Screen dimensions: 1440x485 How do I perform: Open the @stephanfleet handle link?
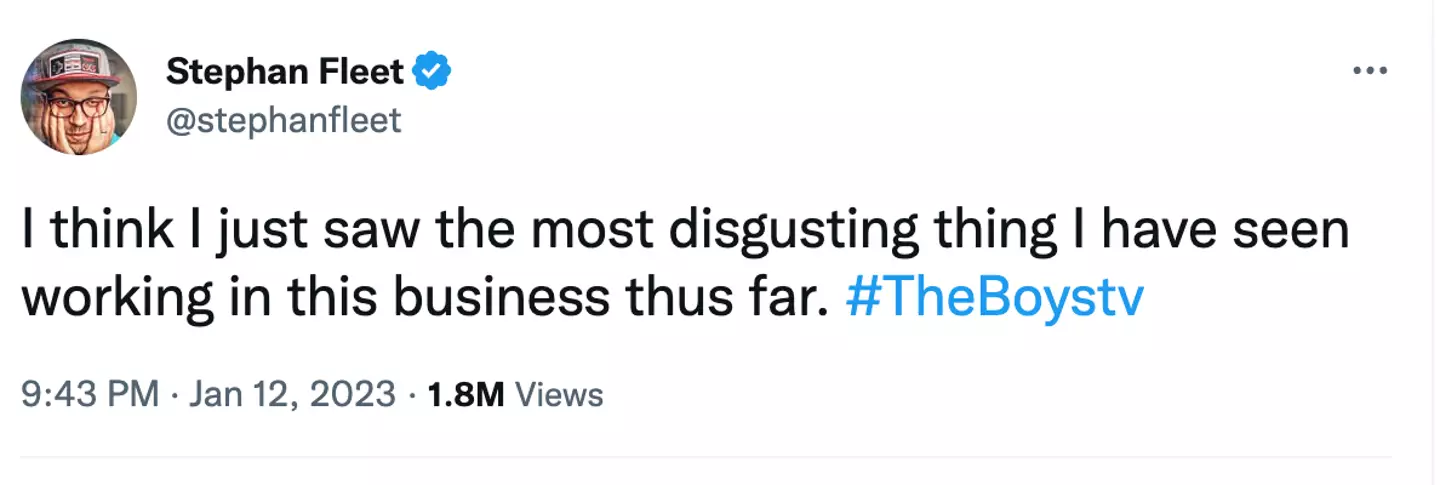283,120
